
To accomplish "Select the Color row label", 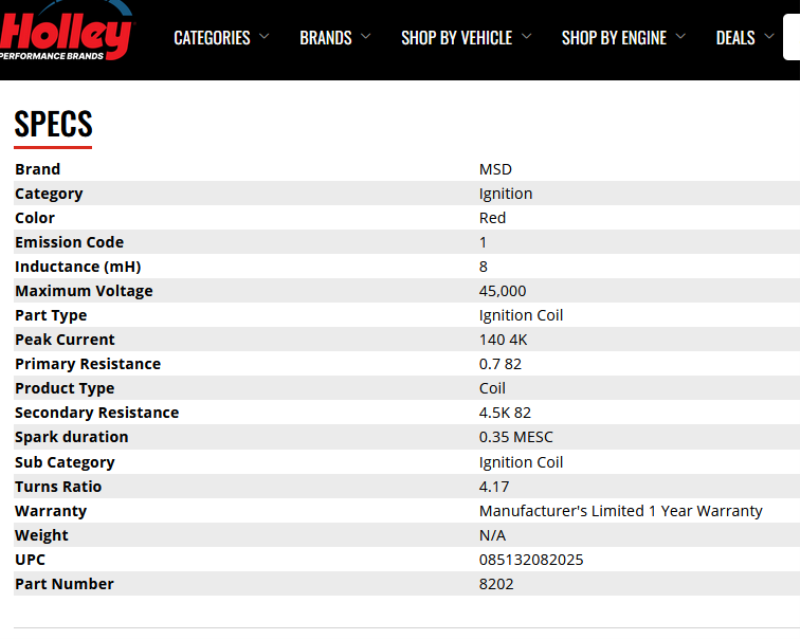I will (35, 218).
